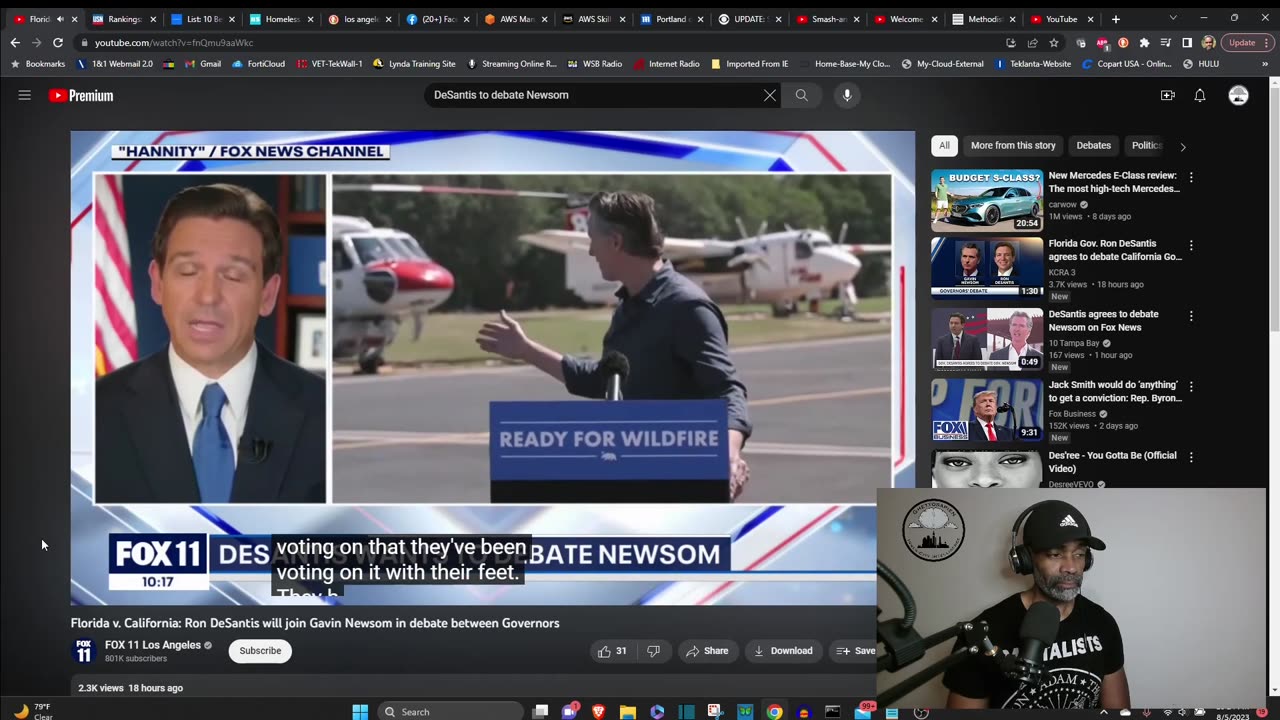Click the Share button
Image resolution: width=1280 pixels, height=720 pixels.
[x=707, y=651]
